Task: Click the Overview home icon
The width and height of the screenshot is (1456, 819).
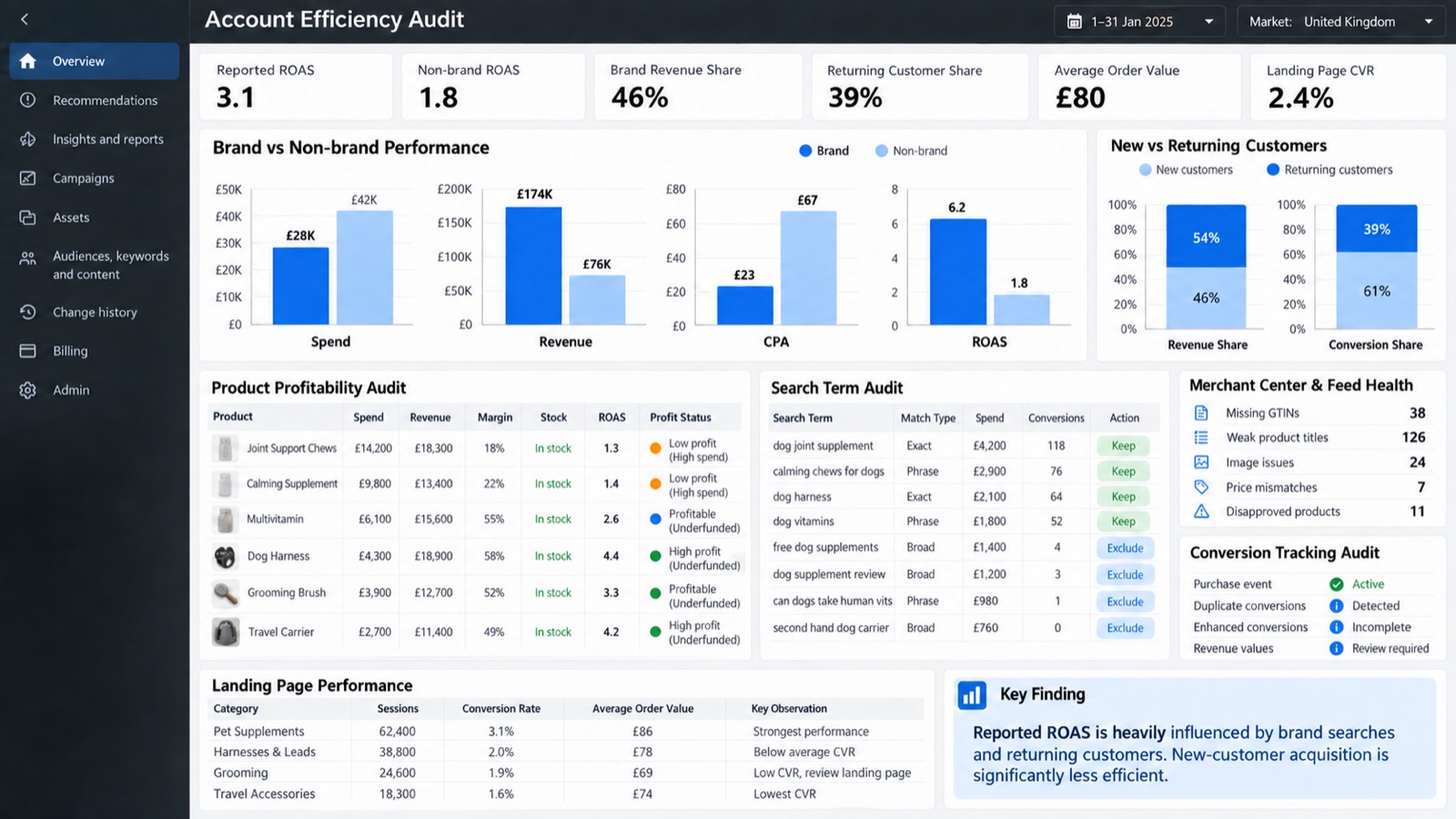Action: tap(28, 61)
